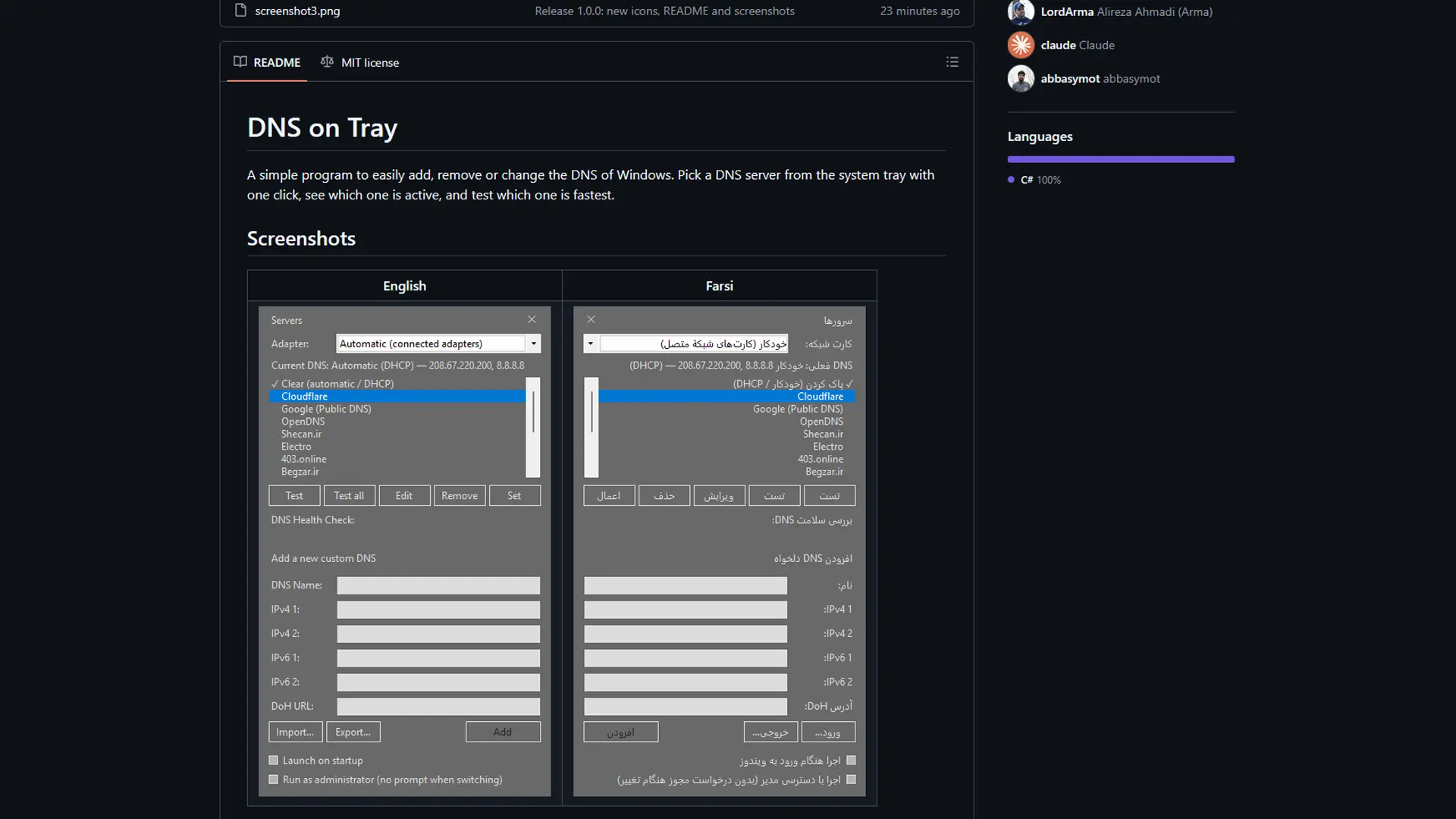Click the Add button in English screenshot
This screenshot has height=819, width=1456.
(x=503, y=732)
